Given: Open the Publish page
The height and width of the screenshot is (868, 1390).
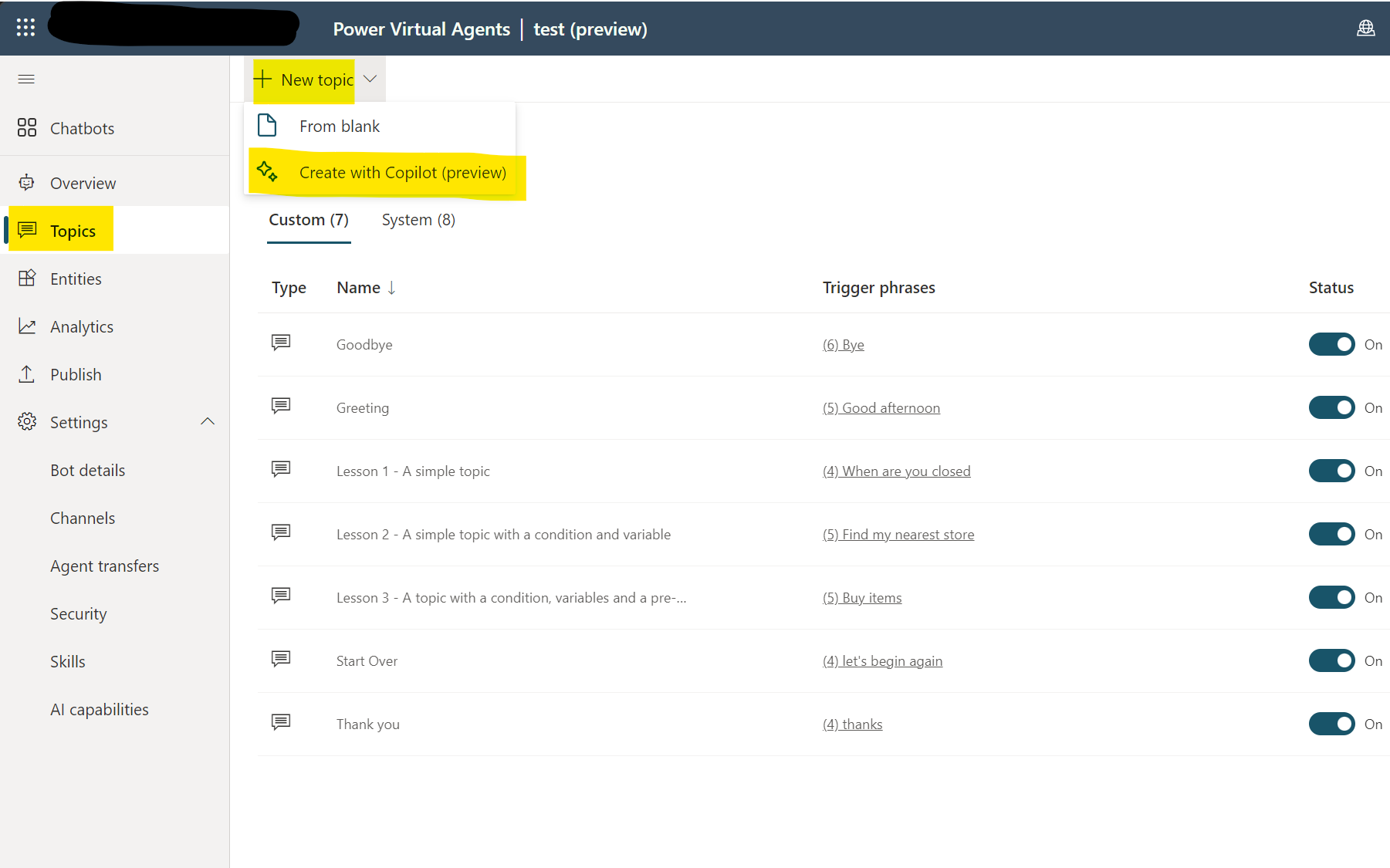Looking at the screenshot, I should click(x=115, y=374).
